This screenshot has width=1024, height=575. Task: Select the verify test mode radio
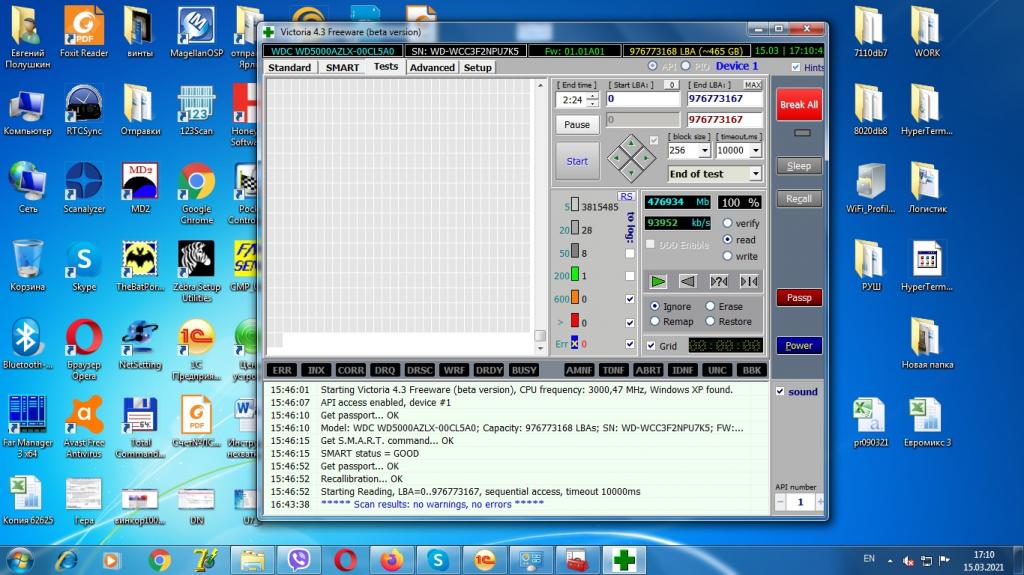point(728,223)
